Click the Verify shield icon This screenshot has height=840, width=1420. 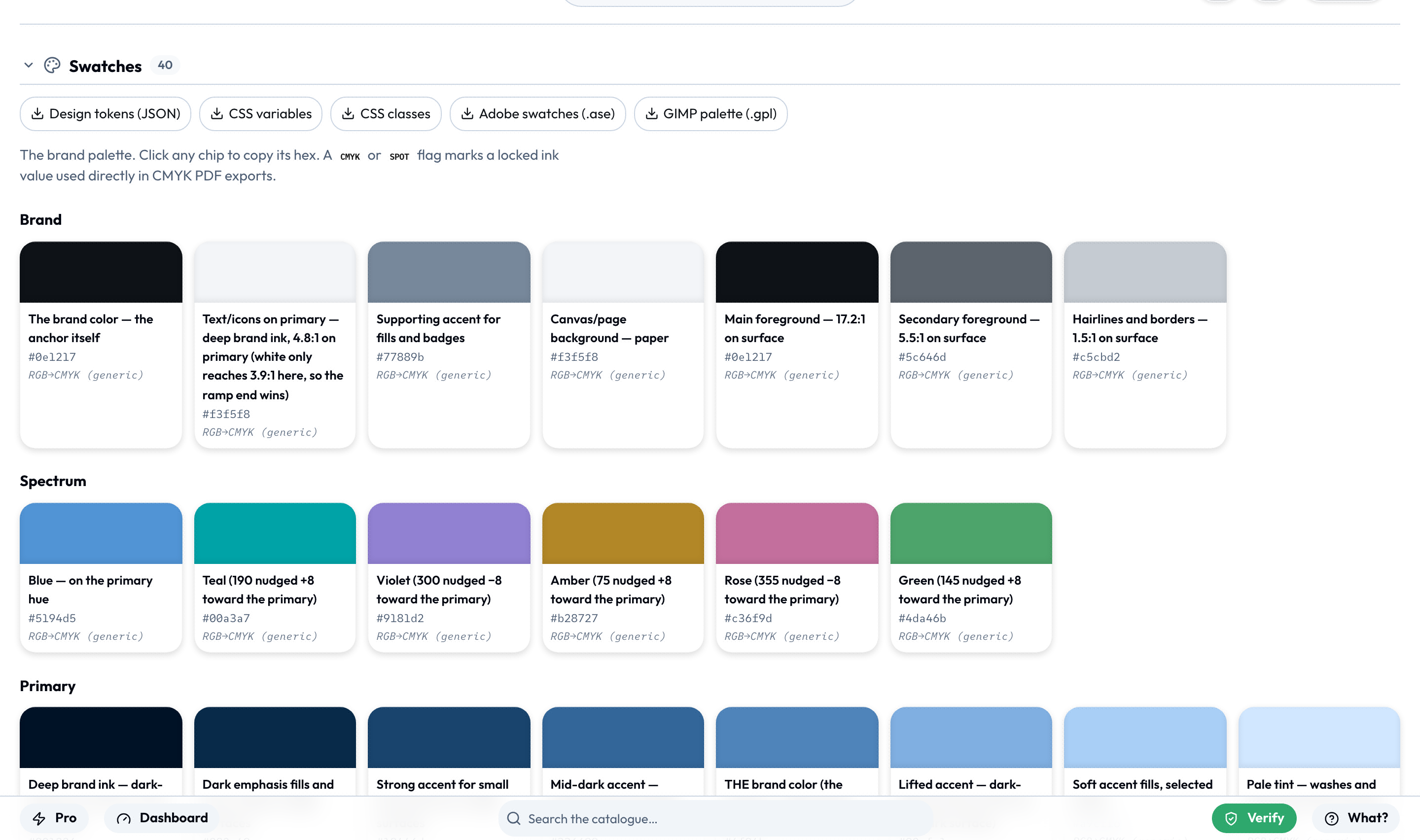tap(1231, 818)
